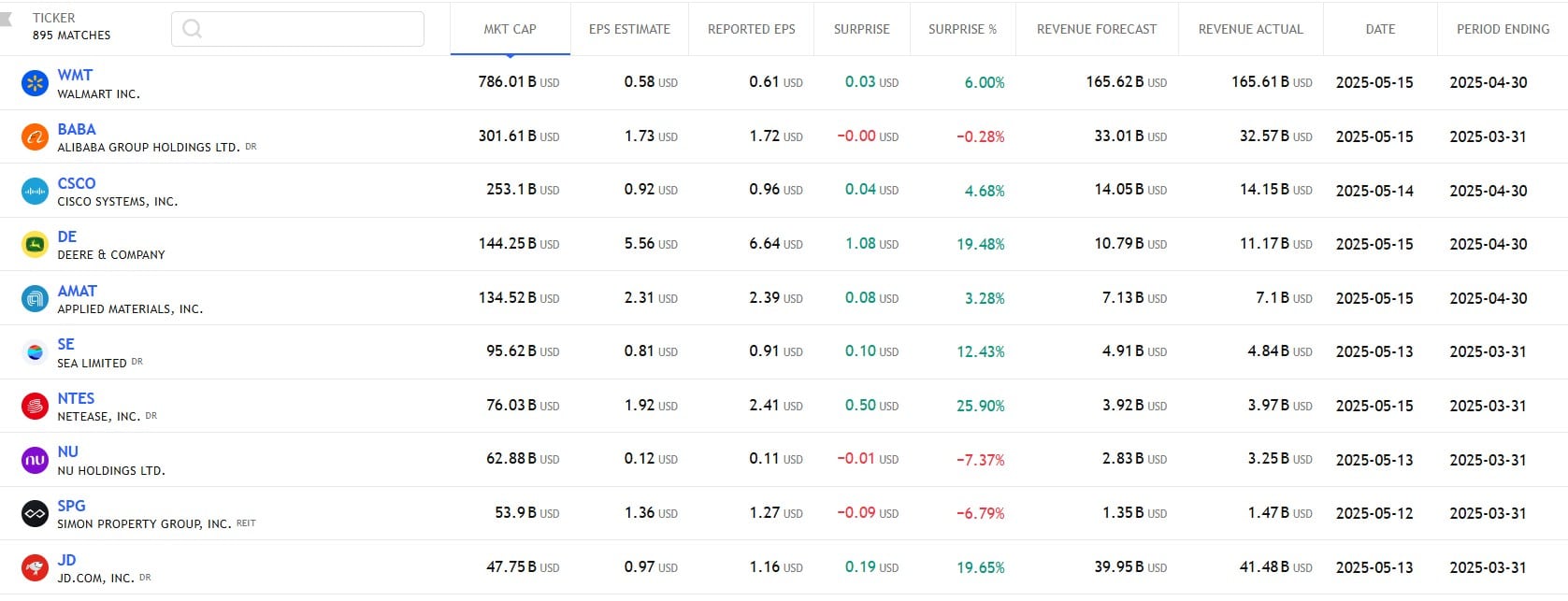Screen dimensions: 1568x601
Task: Click the flag icon beside TICKER header
Action: click(6, 19)
